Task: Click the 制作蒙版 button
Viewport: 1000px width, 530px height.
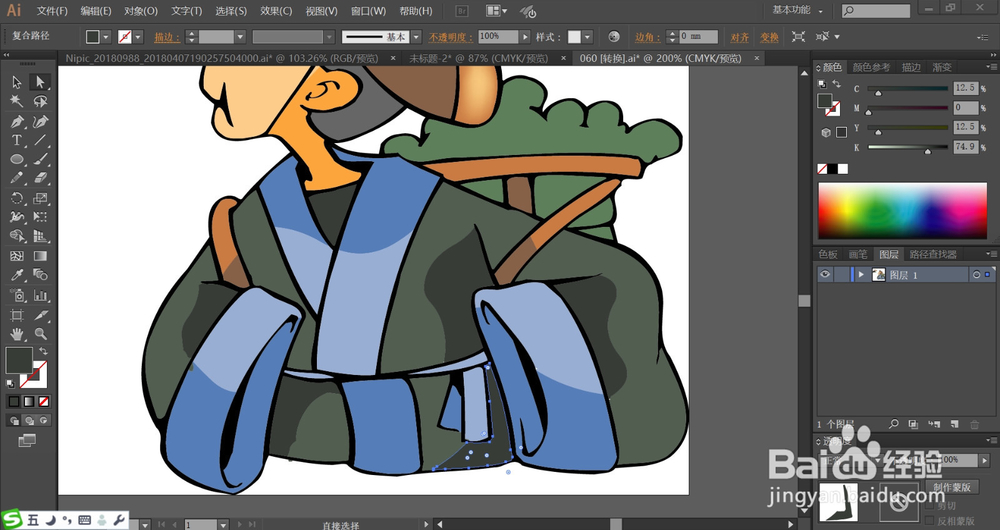Action: pos(952,487)
